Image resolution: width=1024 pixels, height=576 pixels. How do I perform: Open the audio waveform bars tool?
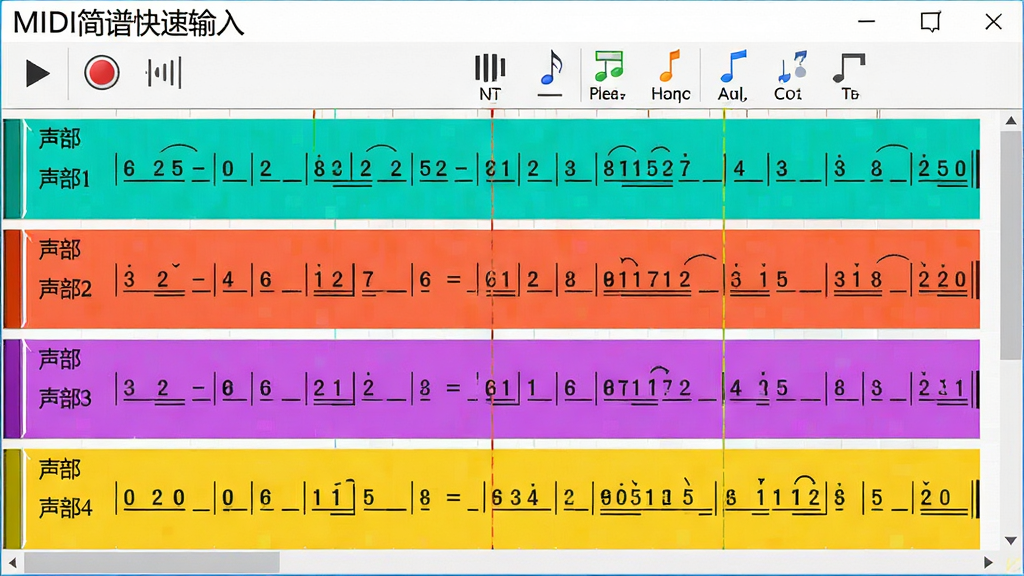tap(163, 72)
